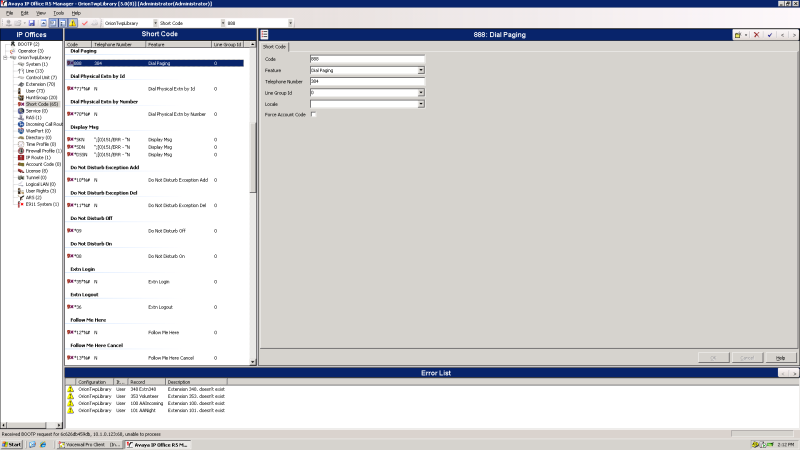Open the Edit menu

(24, 13)
